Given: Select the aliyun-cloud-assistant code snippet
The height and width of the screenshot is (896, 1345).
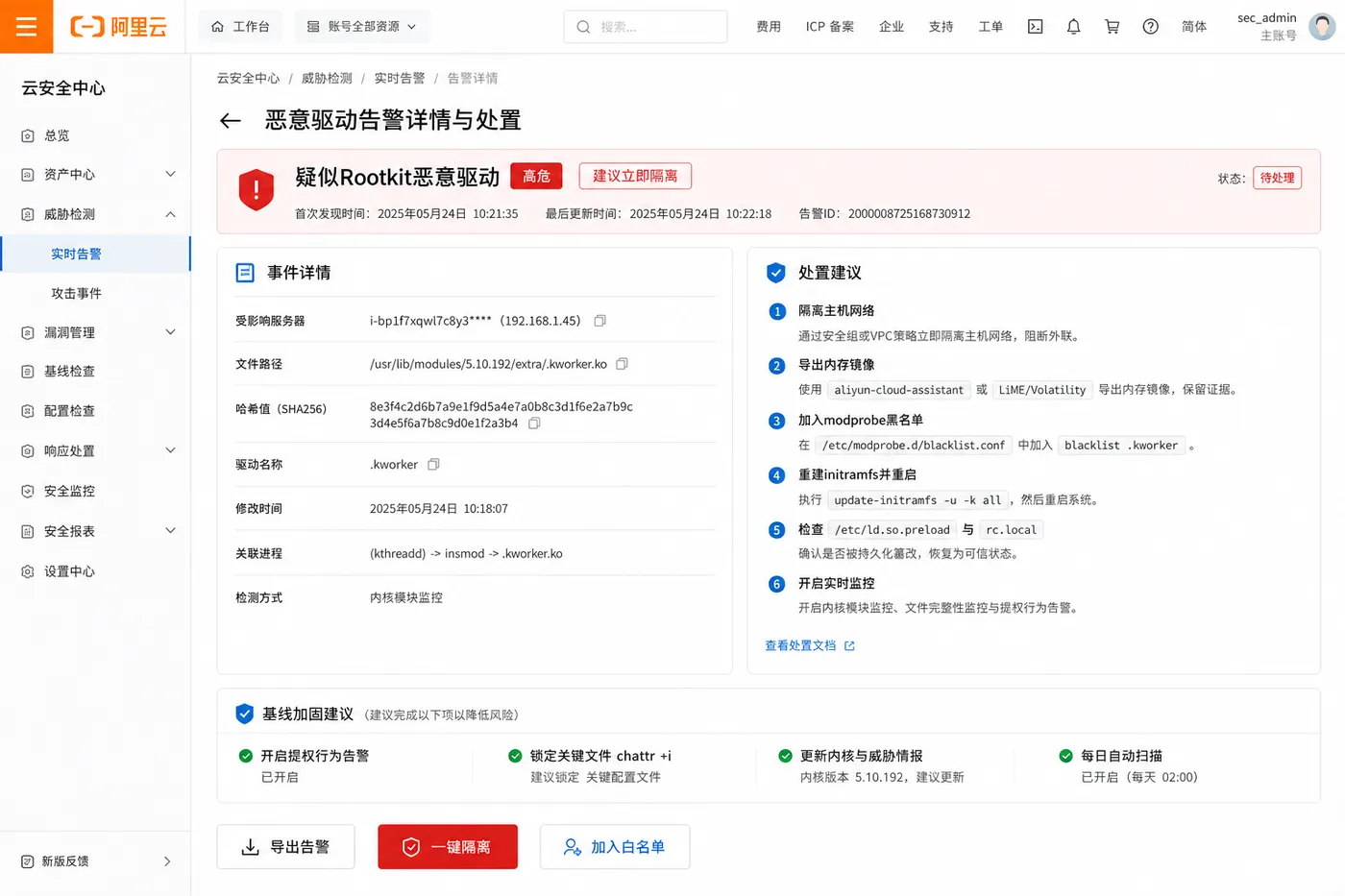Looking at the screenshot, I should click(898, 390).
